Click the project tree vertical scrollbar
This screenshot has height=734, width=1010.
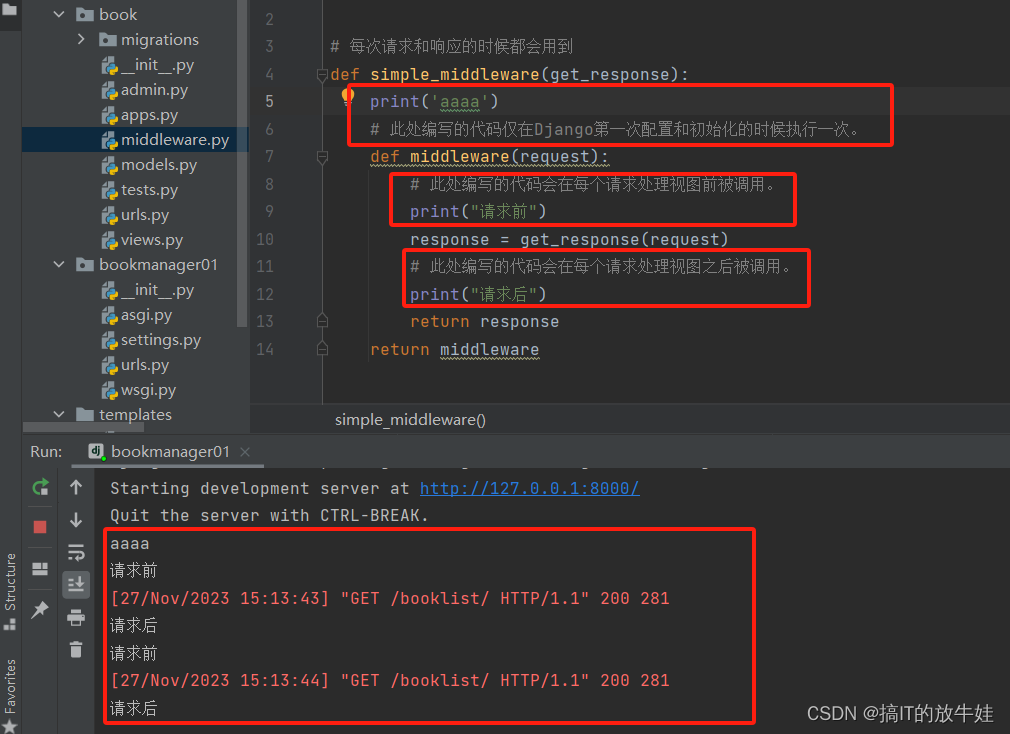coord(242,164)
